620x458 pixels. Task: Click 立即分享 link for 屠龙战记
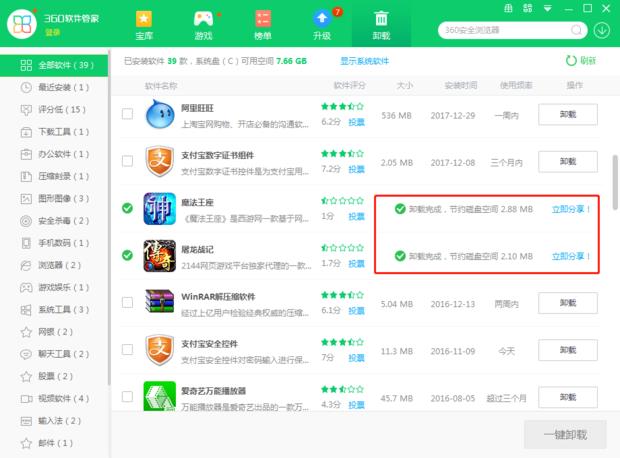(571, 256)
